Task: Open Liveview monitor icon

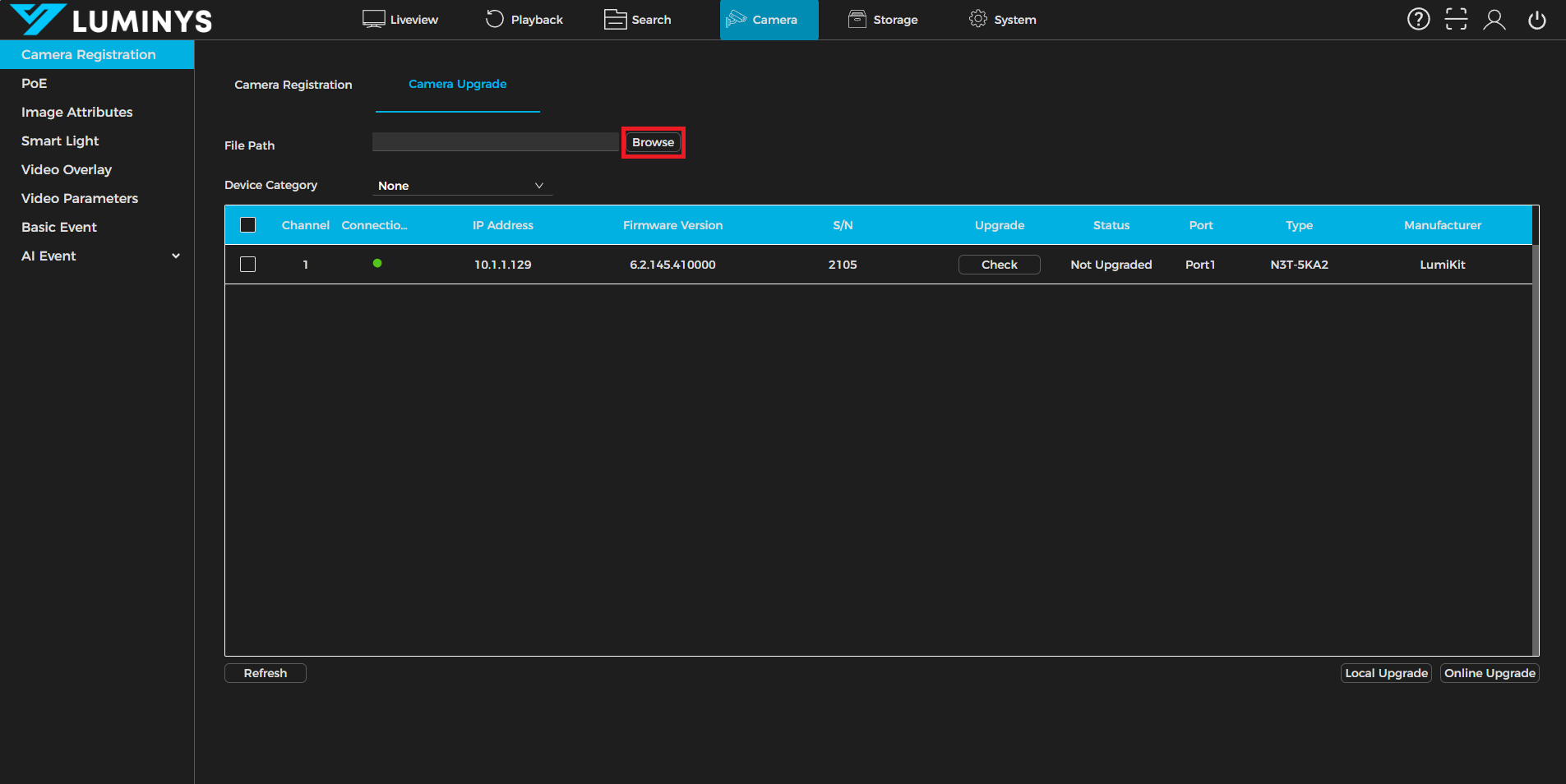Action: [374, 20]
